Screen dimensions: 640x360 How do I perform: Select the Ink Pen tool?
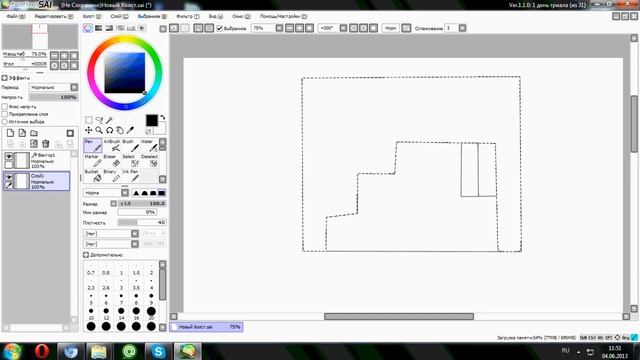pyautogui.click(x=130, y=176)
